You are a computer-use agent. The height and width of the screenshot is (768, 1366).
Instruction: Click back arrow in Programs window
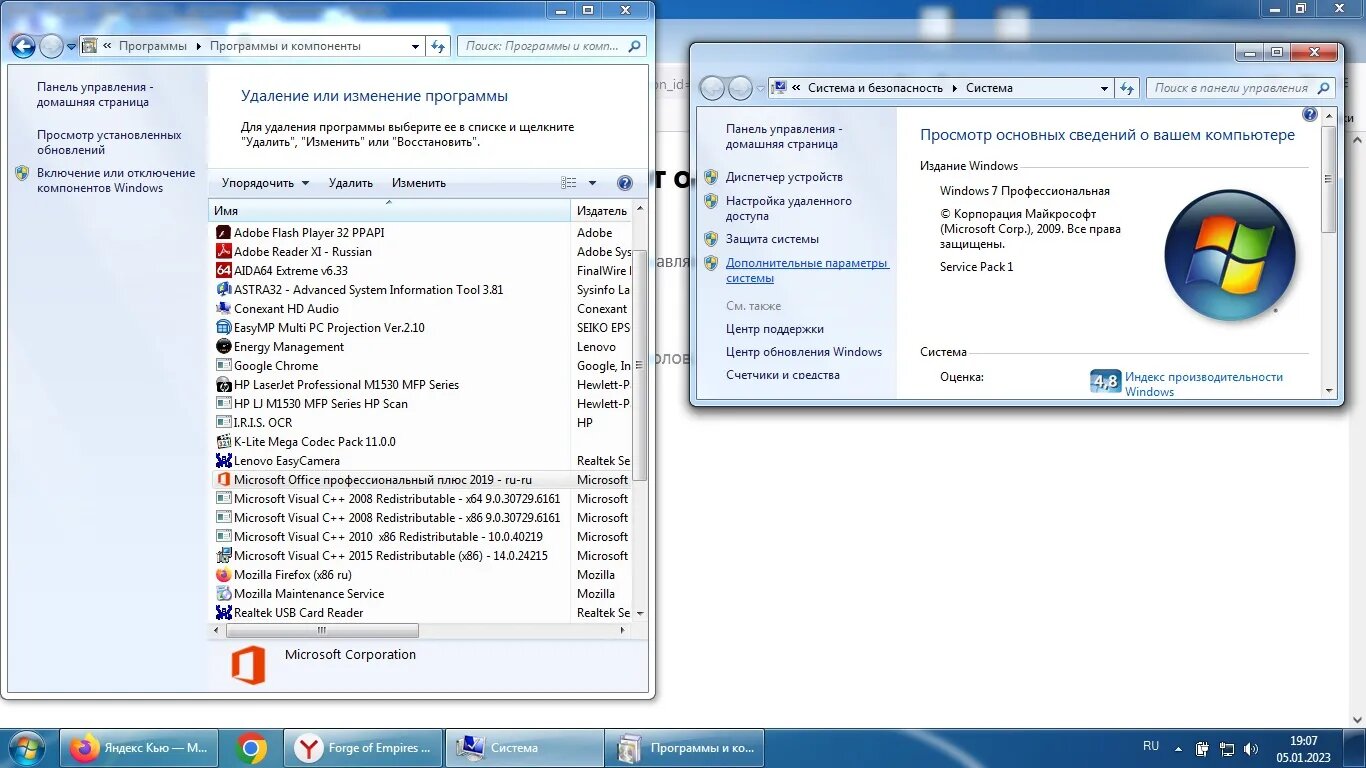(x=23, y=46)
